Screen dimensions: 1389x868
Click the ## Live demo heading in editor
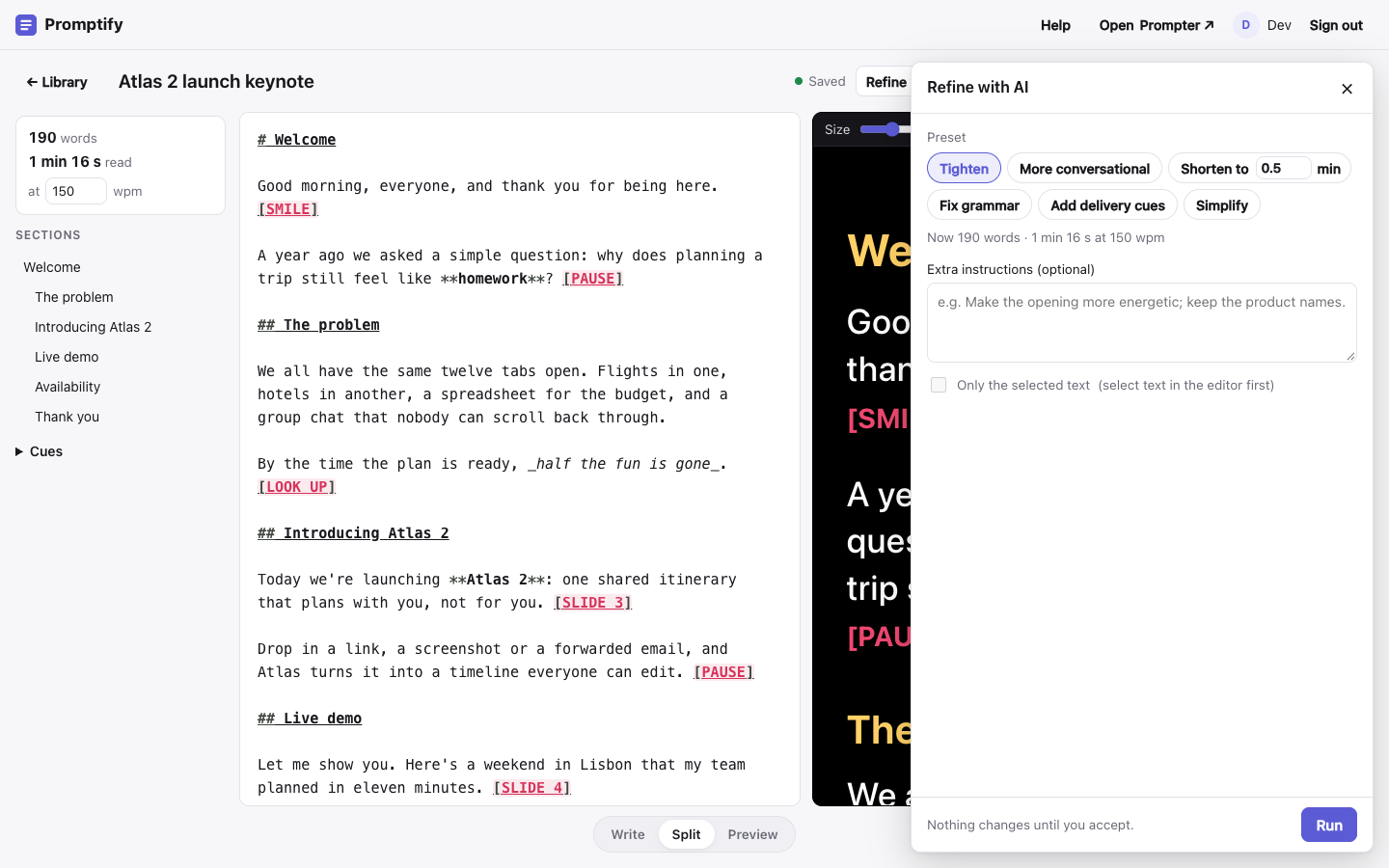[310, 719]
